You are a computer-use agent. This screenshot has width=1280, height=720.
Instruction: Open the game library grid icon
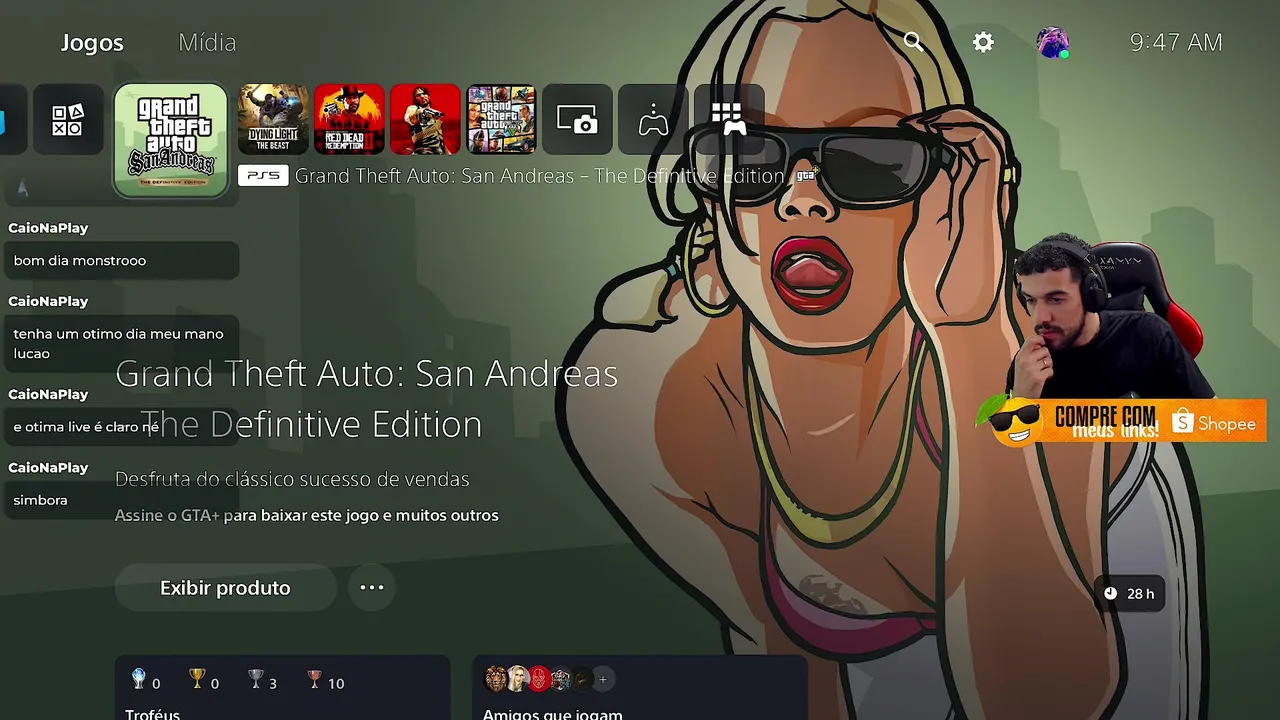(x=729, y=119)
